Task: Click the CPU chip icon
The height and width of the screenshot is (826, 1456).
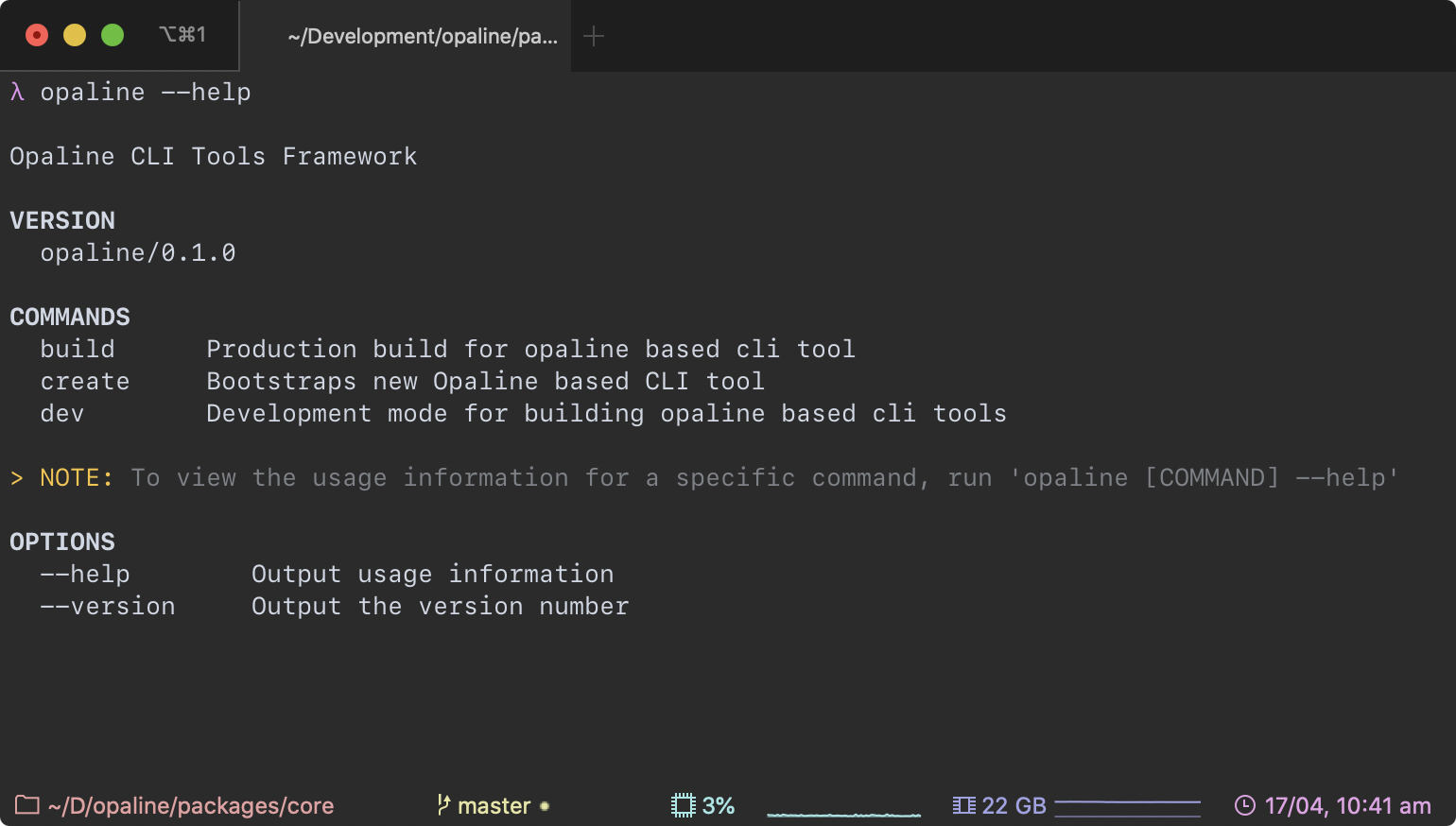Action: pos(683,805)
